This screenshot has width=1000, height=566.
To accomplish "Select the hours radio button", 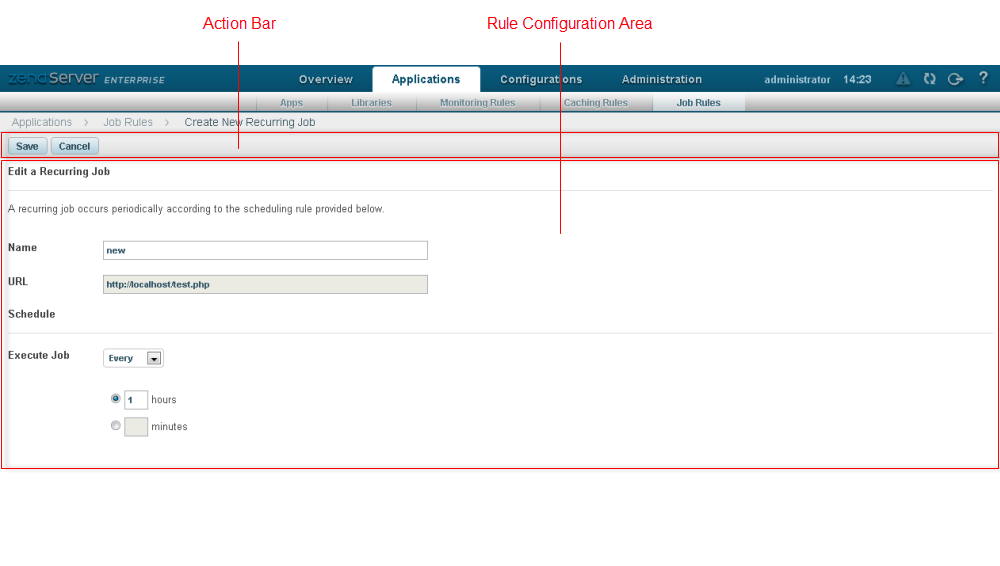I will [116, 398].
